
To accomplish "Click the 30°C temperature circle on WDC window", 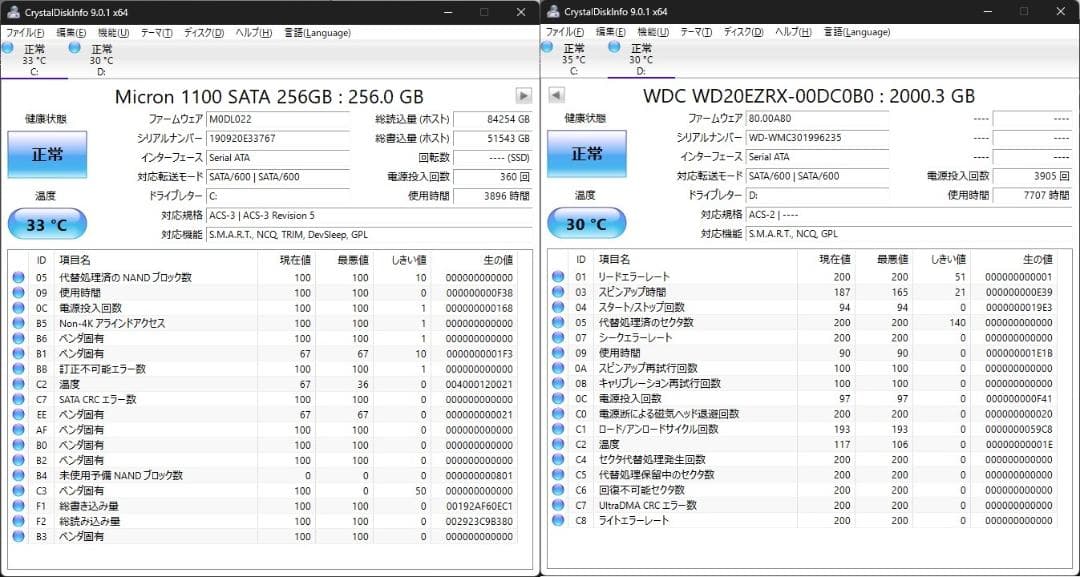I will click(x=586, y=223).
